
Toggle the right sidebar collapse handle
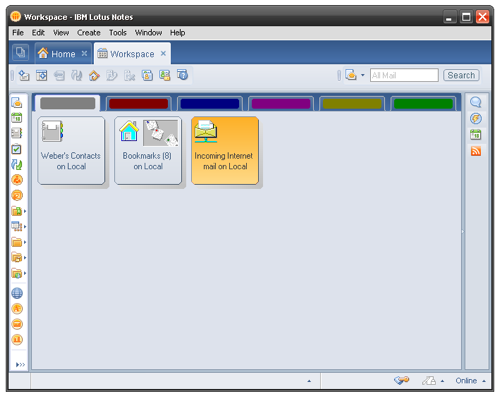pyautogui.click(x=463, y=231)
